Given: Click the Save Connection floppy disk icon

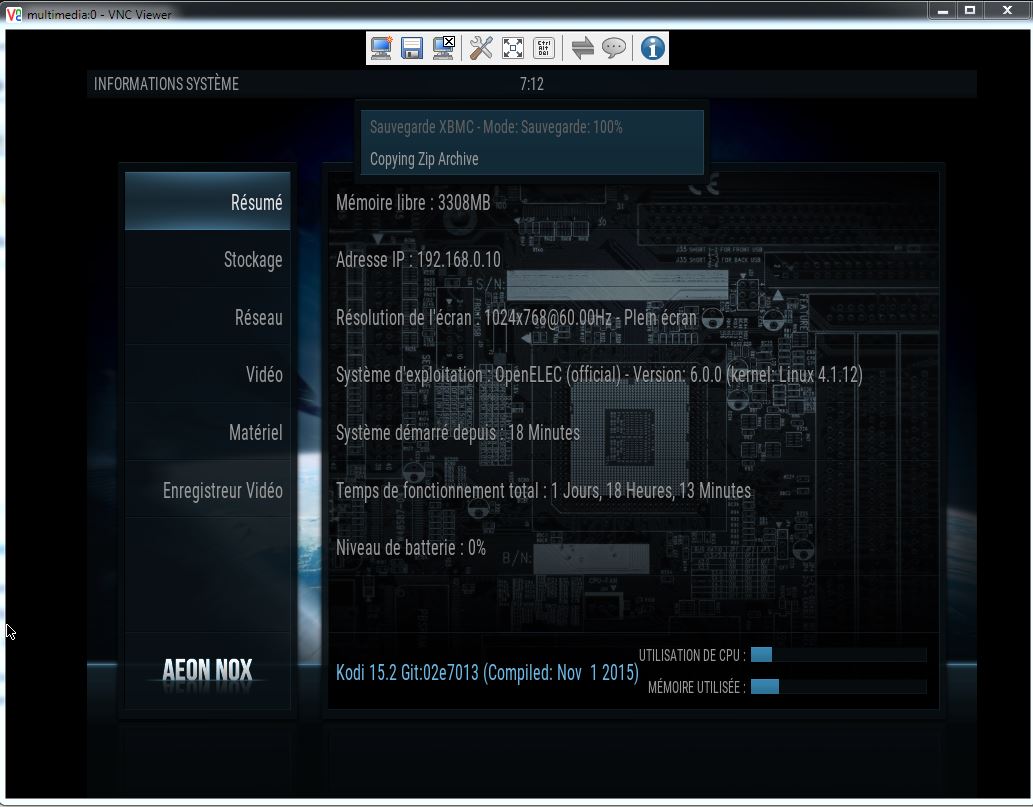Looking at the screenshot, I should pyautogui.click(x=412, y=48).
